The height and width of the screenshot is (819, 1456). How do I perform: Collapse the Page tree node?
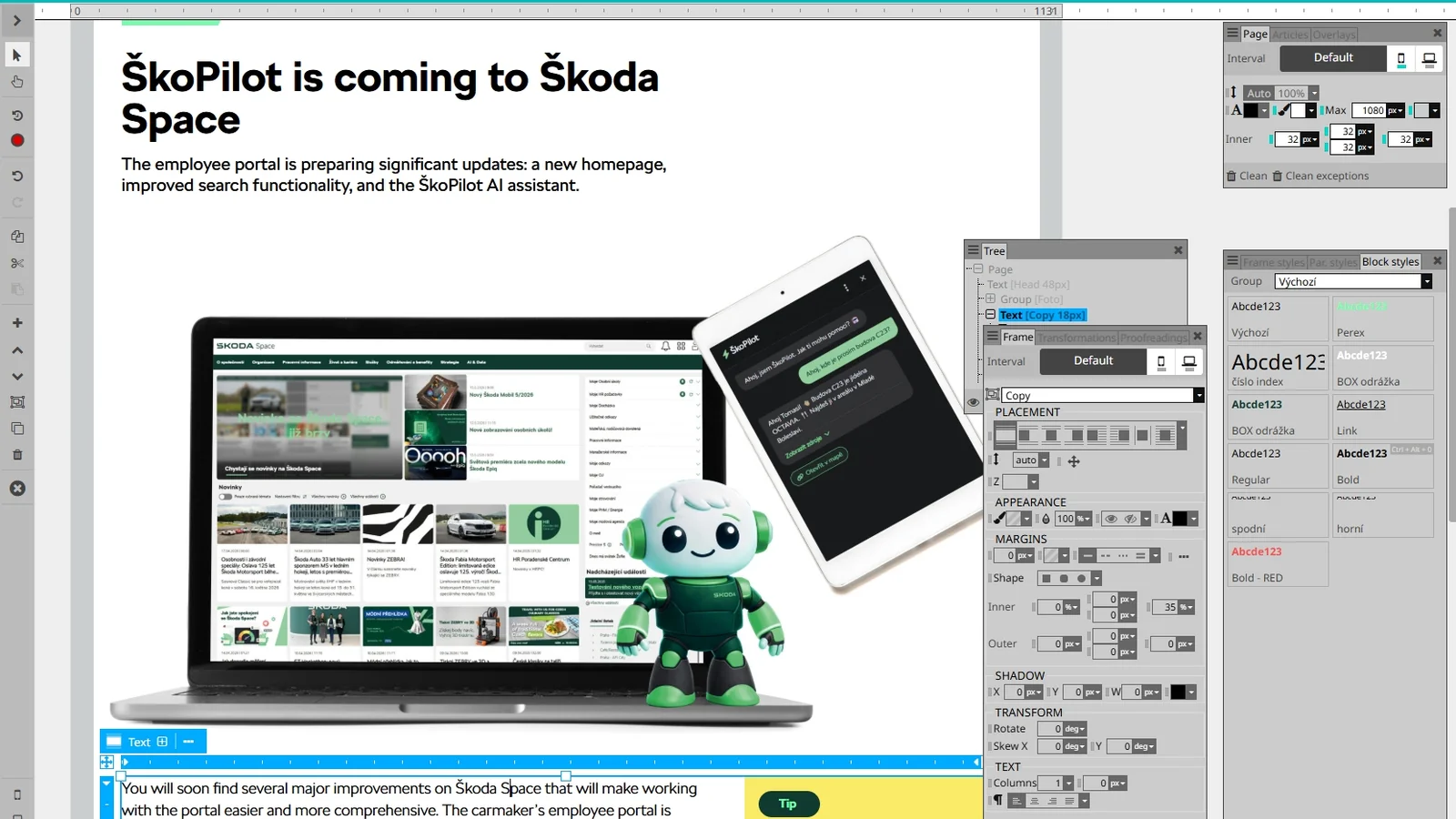click(978, 269)
